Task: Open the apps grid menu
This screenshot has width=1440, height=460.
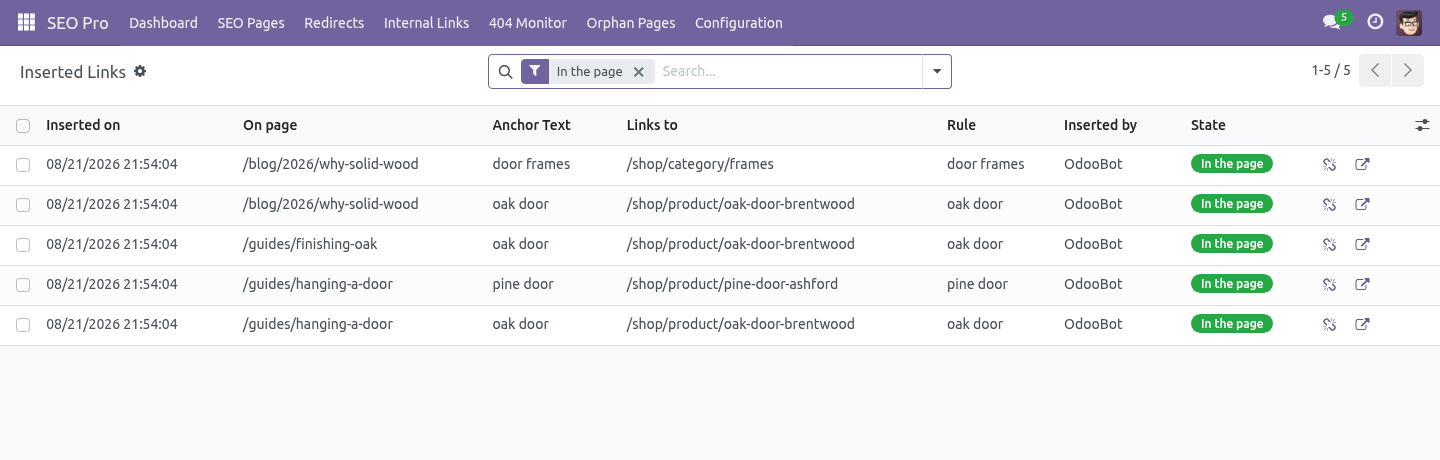Action: pyautogui.click(x=26, y=22)
